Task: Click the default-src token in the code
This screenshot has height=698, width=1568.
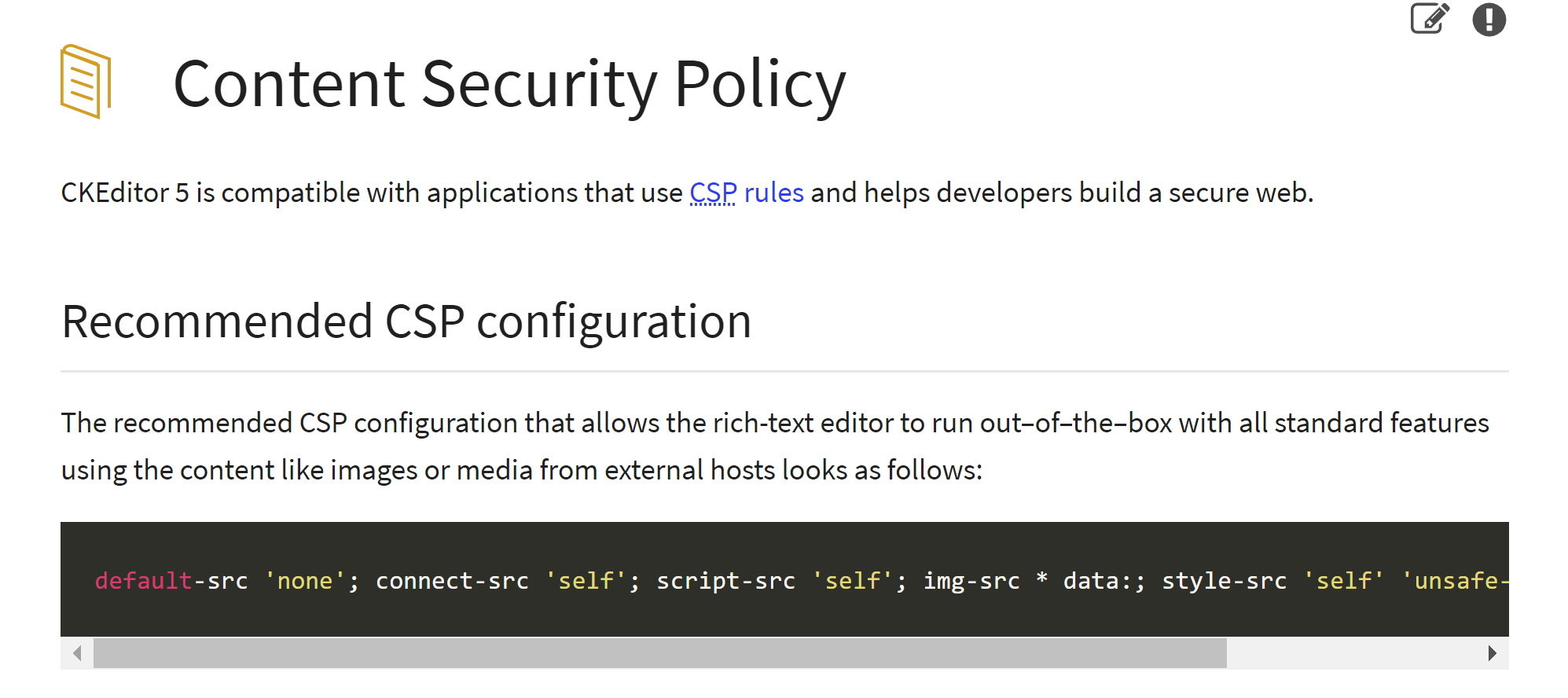Action: [143, 581]
